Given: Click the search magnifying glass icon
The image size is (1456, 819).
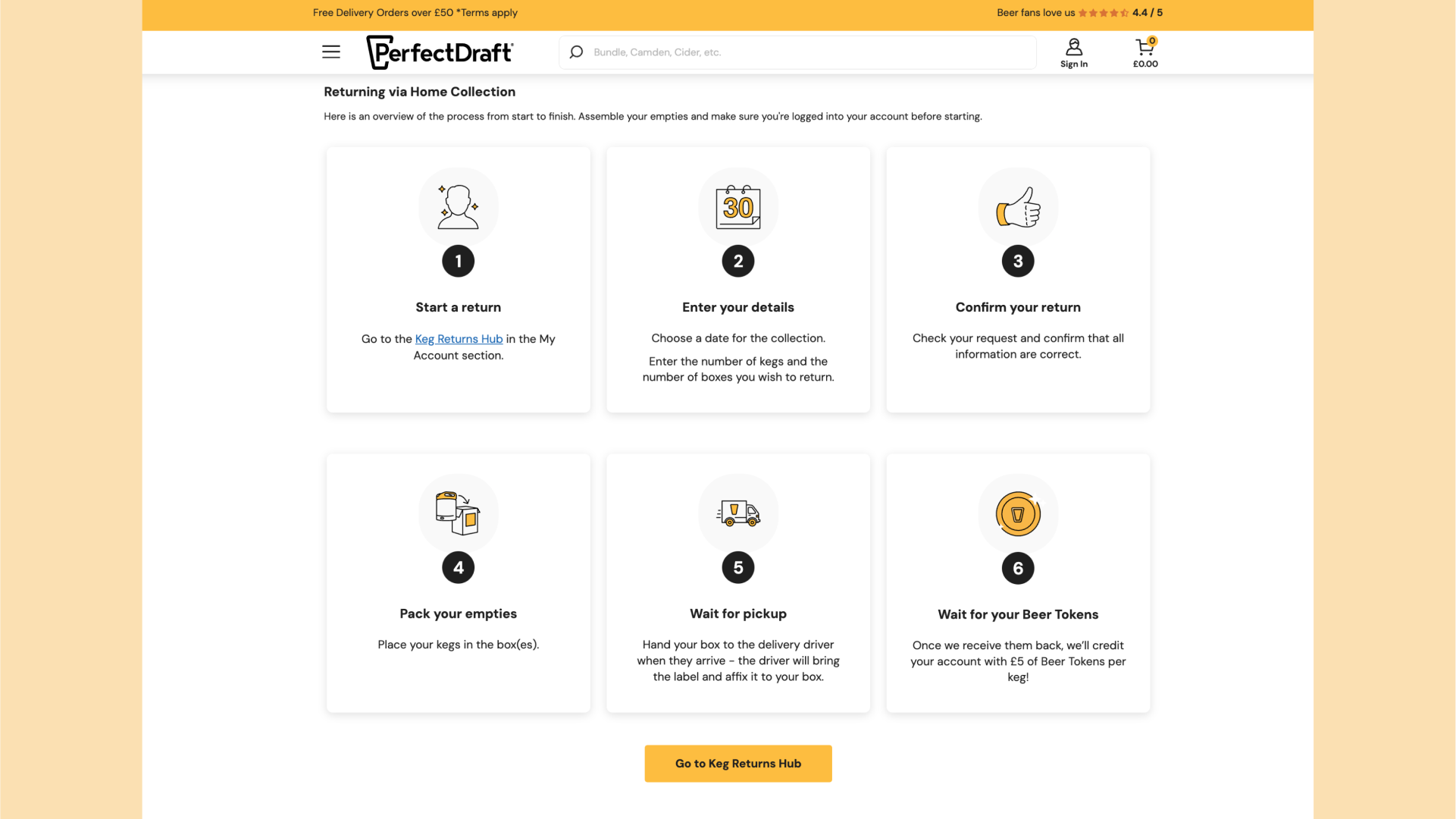Looking at the screenshot, I should tap(576, 52).
